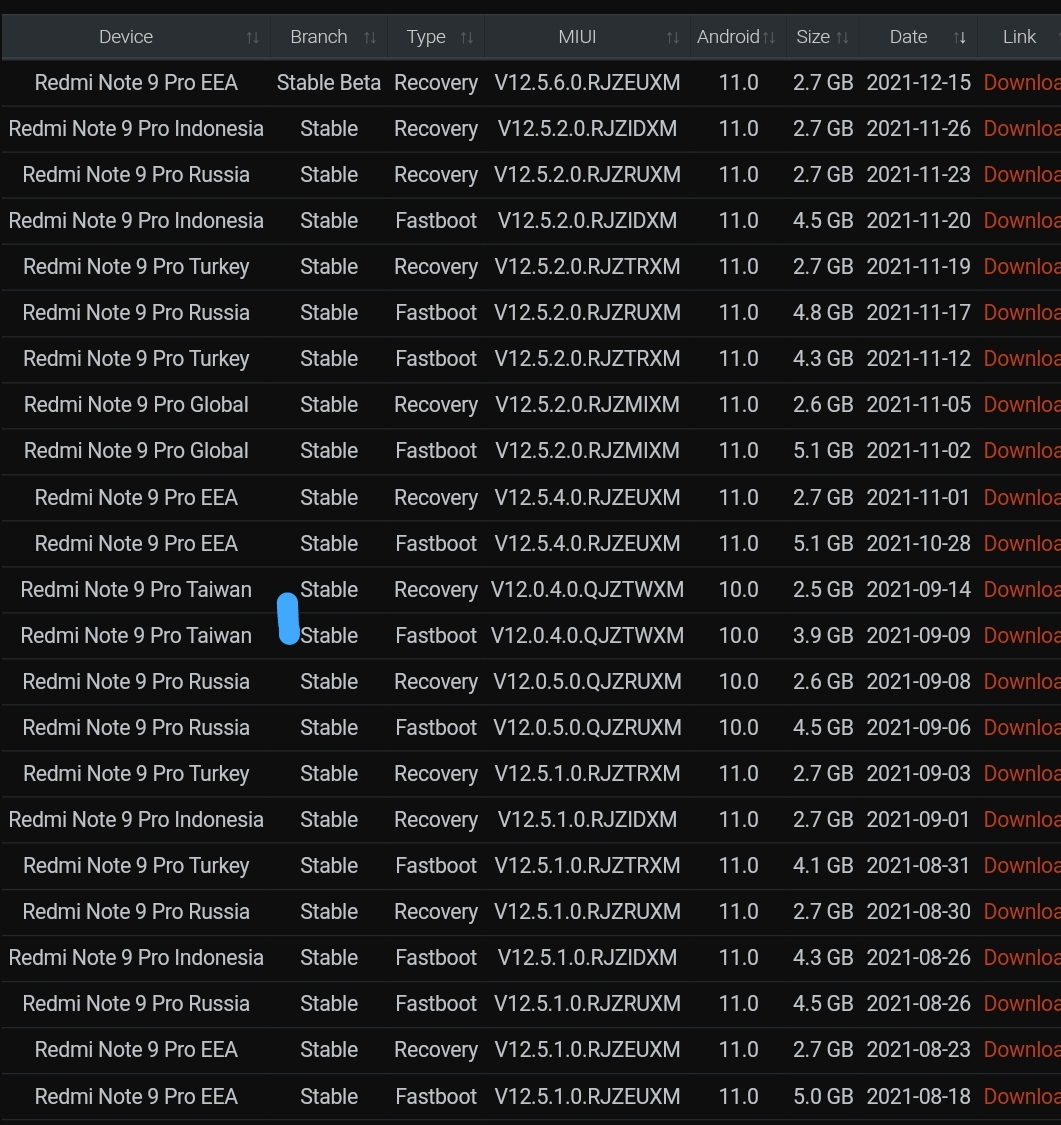The width and height of the screenshot is (1061, 1125).
Task: Click the '2021-10-28' date cell
Action: [x=918, y=543]
